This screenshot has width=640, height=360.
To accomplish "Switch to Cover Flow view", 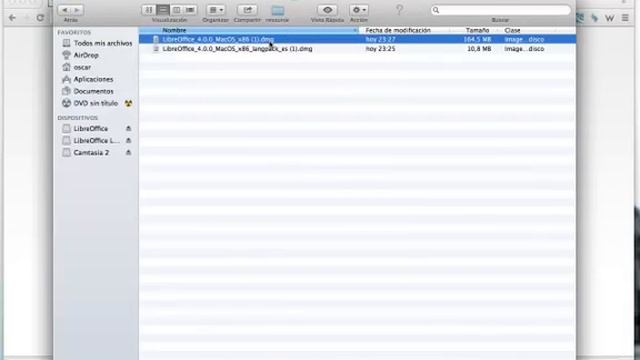I will (x=190, y=10).
